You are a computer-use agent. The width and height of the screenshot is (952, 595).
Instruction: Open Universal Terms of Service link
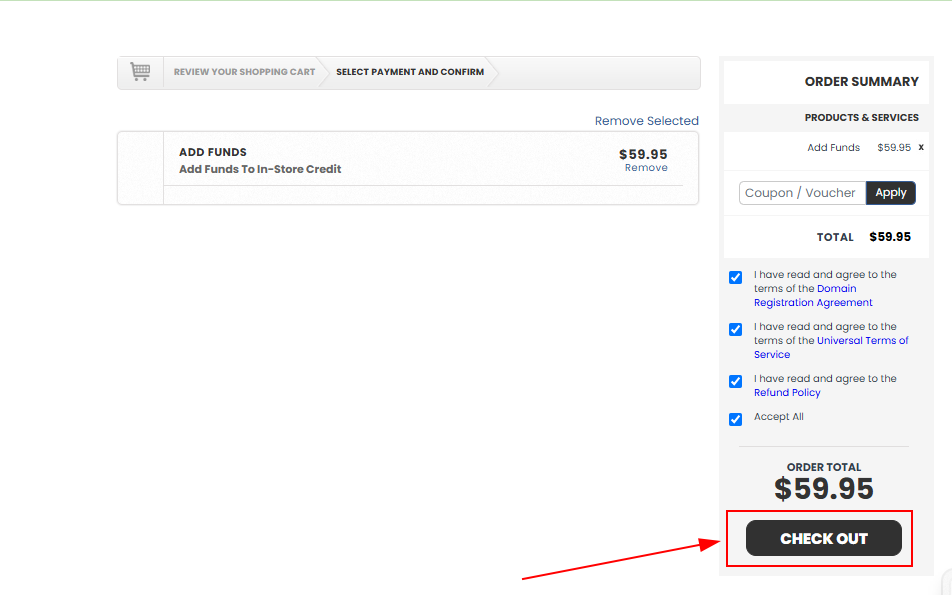pyautogui.click(x=831, y=347)
